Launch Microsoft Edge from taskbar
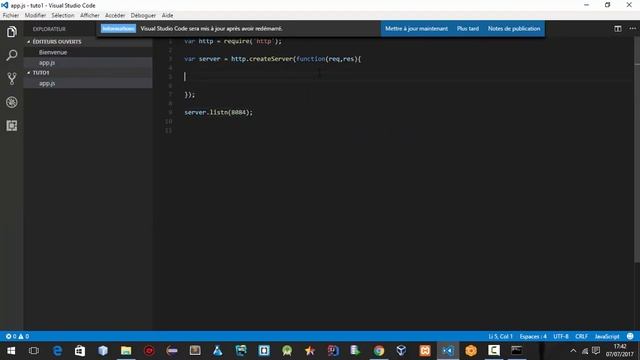 pos(57,351)
